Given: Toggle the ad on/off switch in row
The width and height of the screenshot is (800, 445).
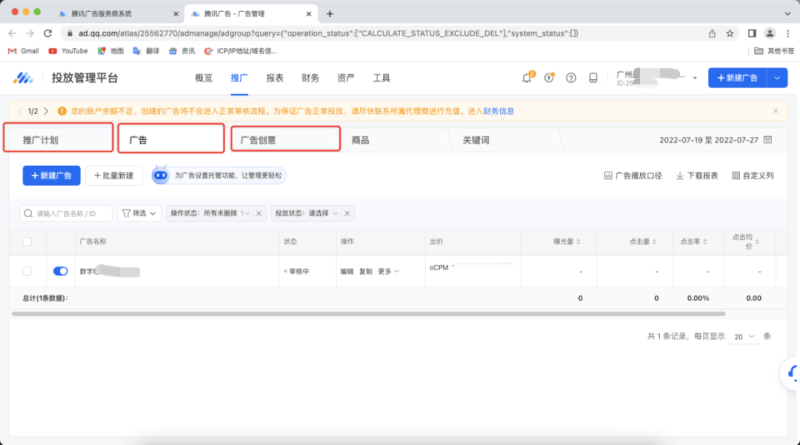Looking at the screenshot, I should (60, 271).
